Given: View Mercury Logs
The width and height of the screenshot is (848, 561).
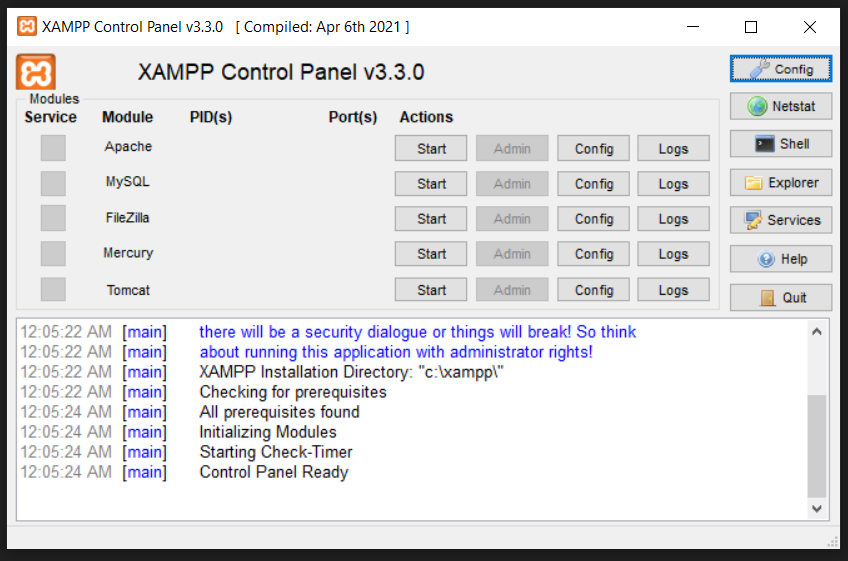Looking at the screenshot, I should pos(673,253).
